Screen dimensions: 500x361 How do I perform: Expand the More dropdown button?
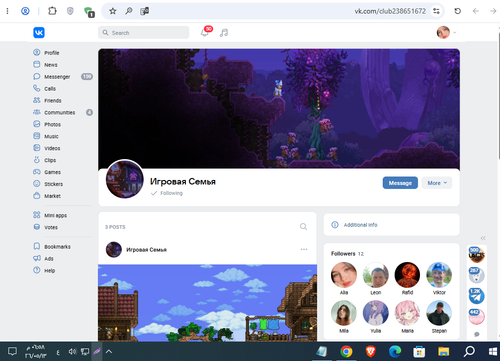tap(437, 183)
